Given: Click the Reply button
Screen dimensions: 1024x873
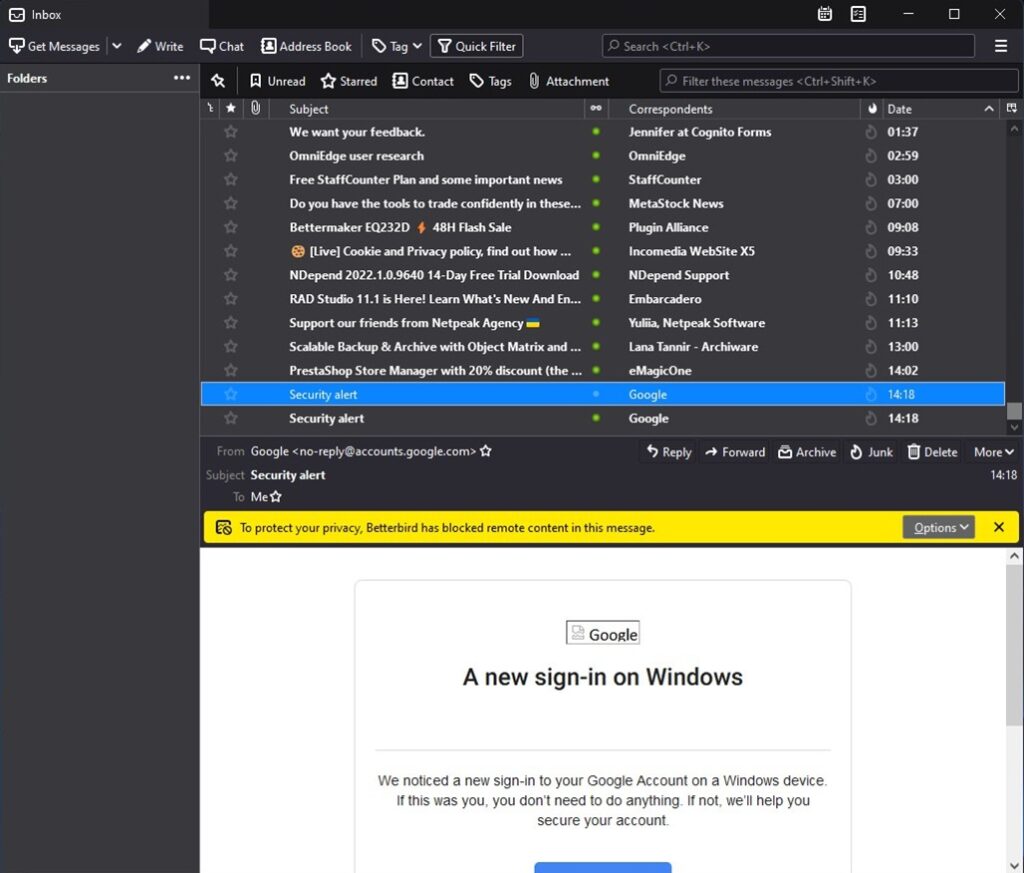Looking at the screenshot, I should [x=669, y=452].
